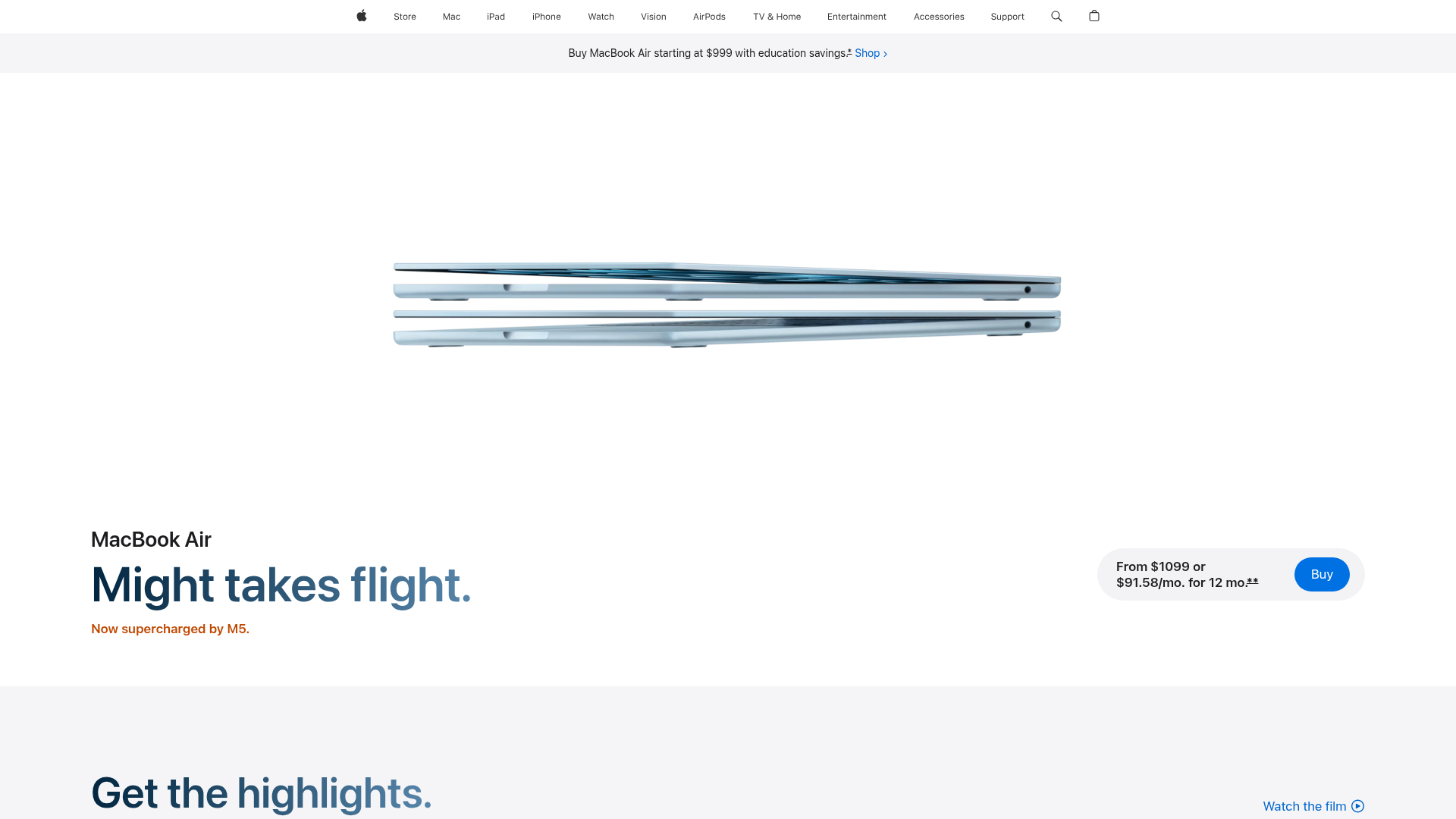Open the shopping bag
The height and width of the screenshot is (819, 1456).
pos(1094,16)
